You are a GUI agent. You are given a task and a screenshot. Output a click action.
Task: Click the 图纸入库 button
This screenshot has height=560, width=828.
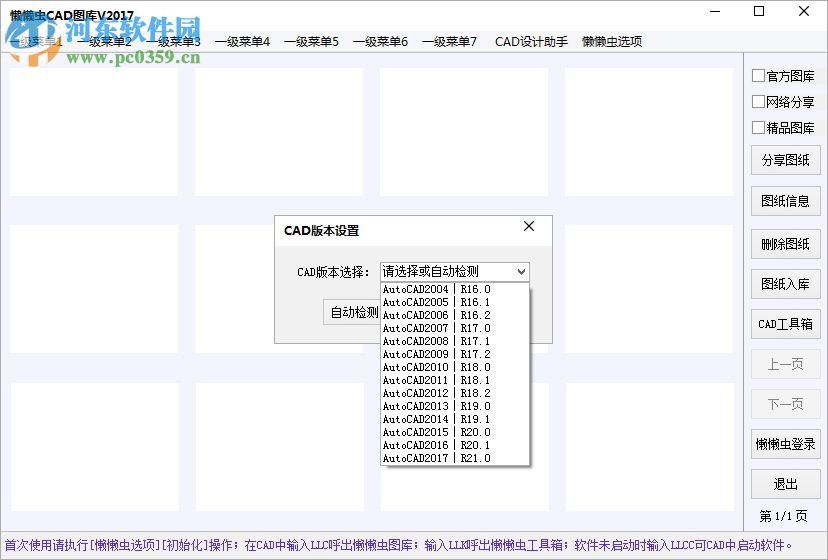[x=786, y=284]
